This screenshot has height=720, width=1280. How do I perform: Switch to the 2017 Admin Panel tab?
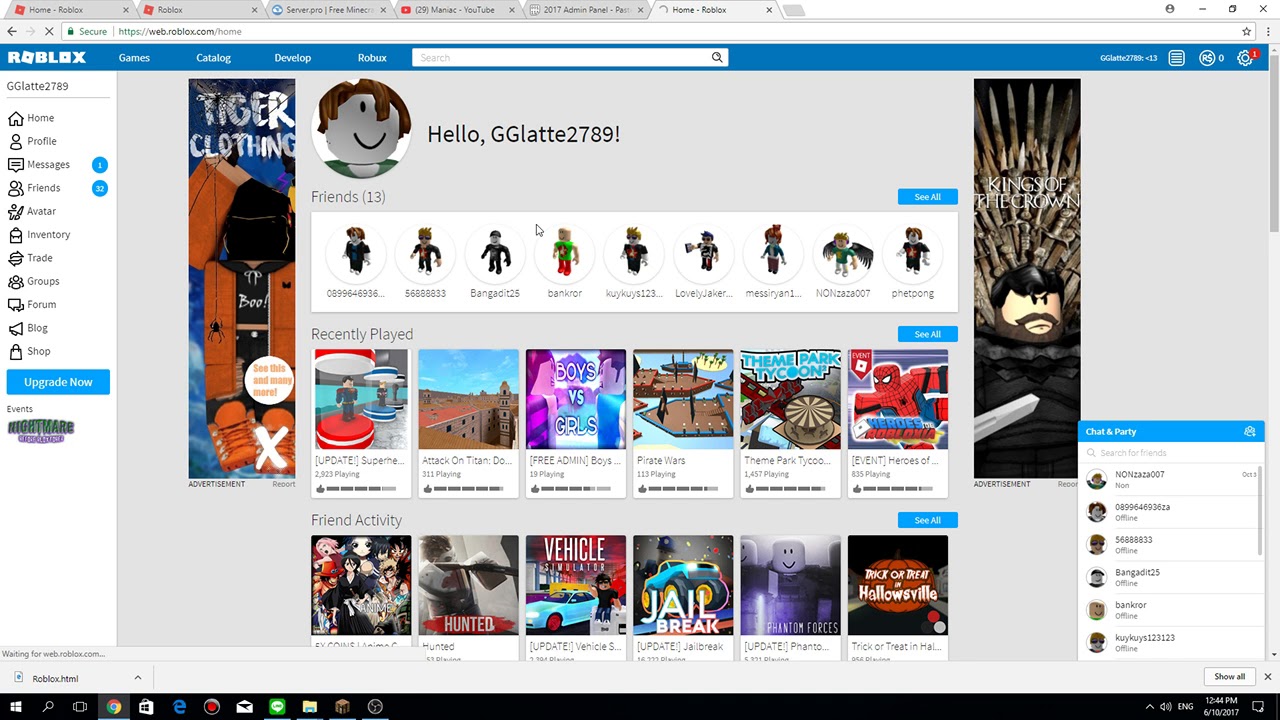pos(585,10)
